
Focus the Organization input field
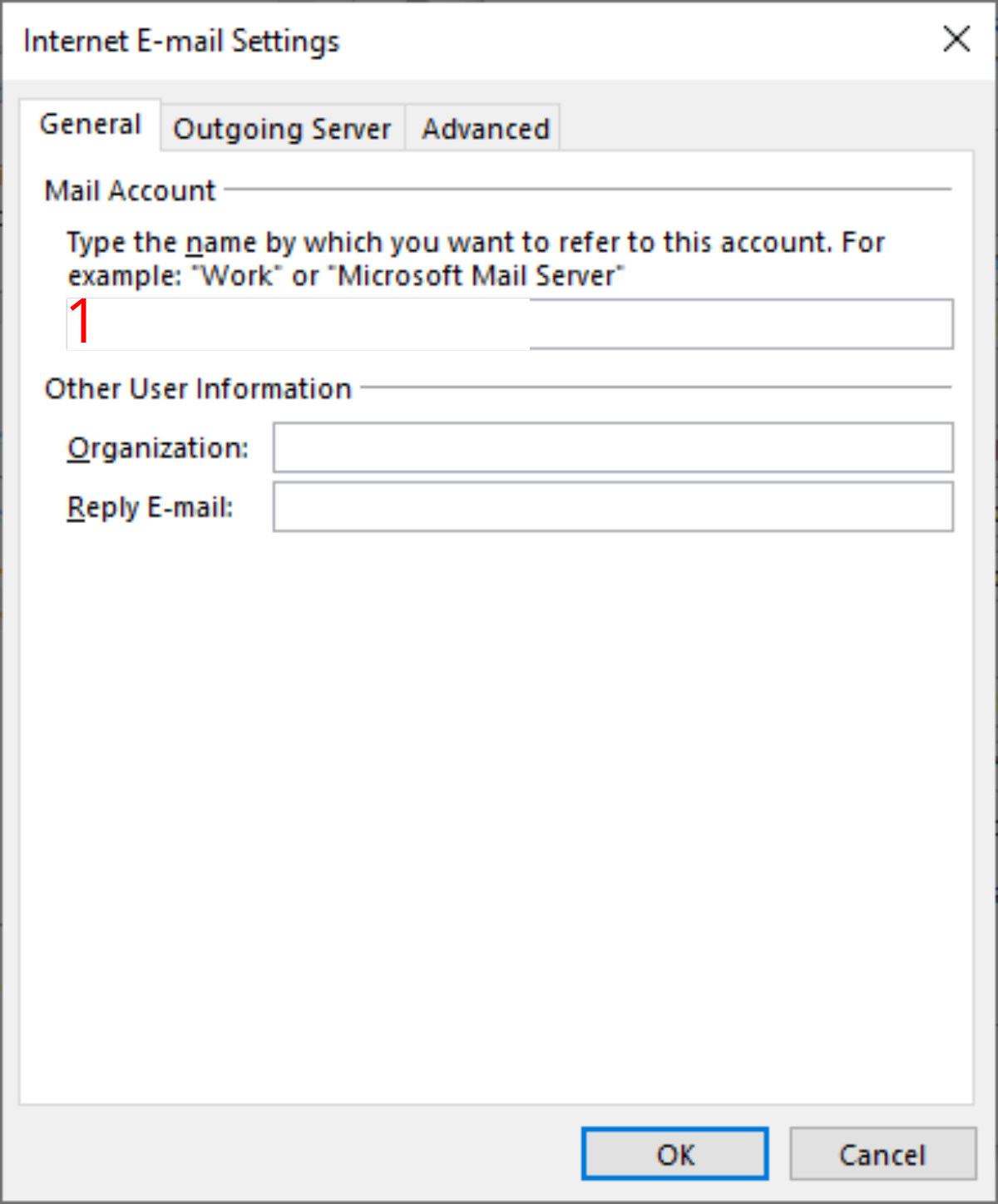pyautogui.click(x=613, y=447)
